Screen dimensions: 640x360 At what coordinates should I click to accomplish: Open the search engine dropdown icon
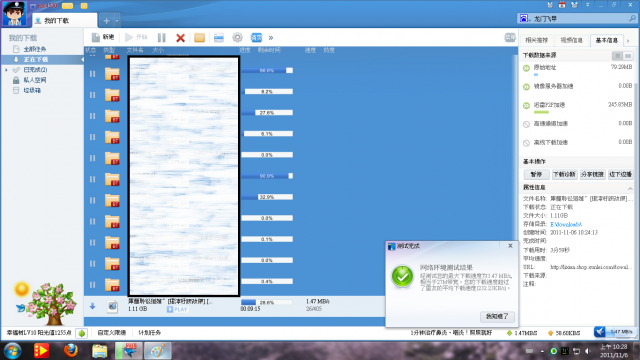pyautogui.click(x=524, y=19)
